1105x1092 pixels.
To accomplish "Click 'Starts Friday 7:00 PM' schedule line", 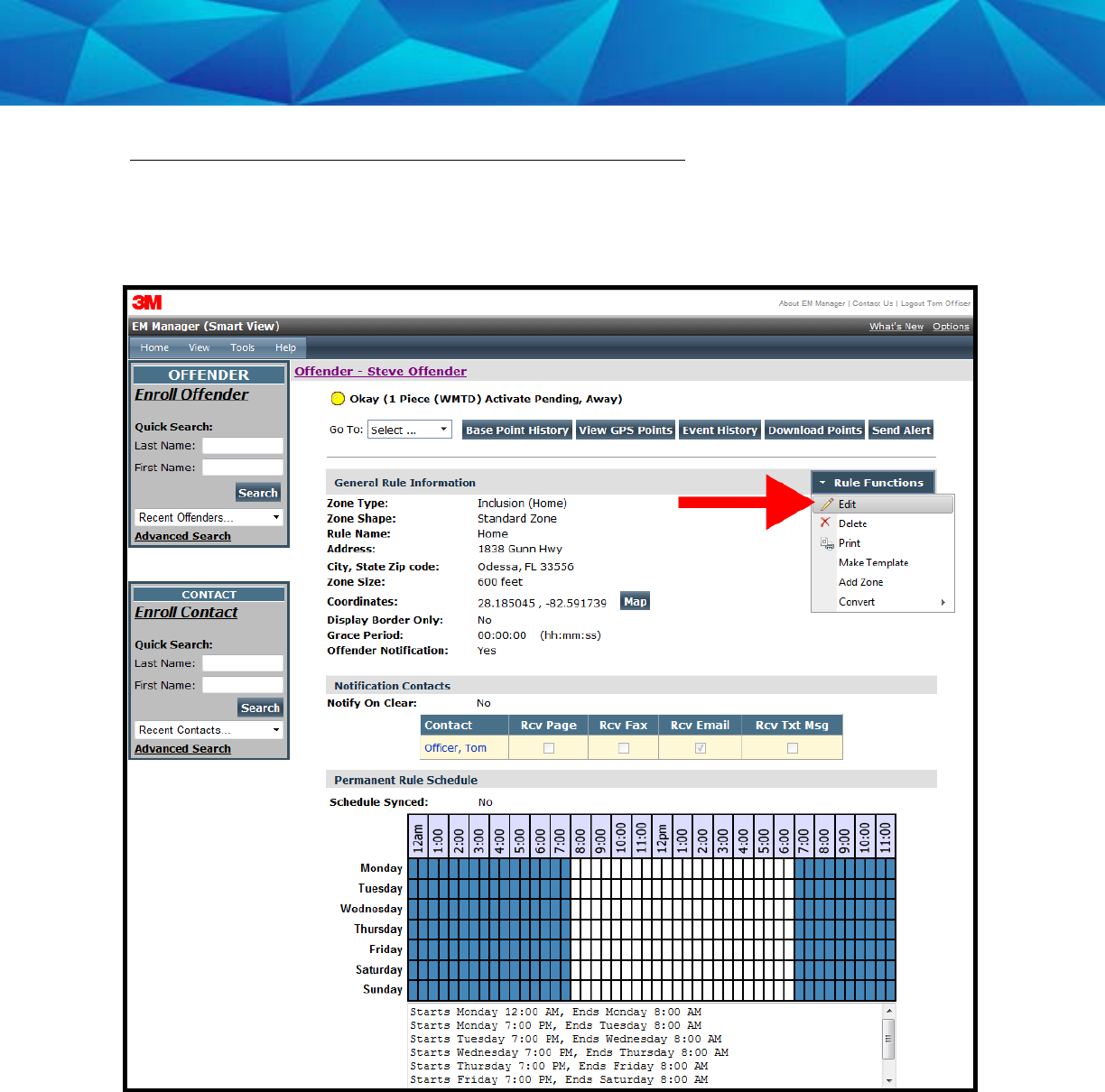I will (559, 1079).
